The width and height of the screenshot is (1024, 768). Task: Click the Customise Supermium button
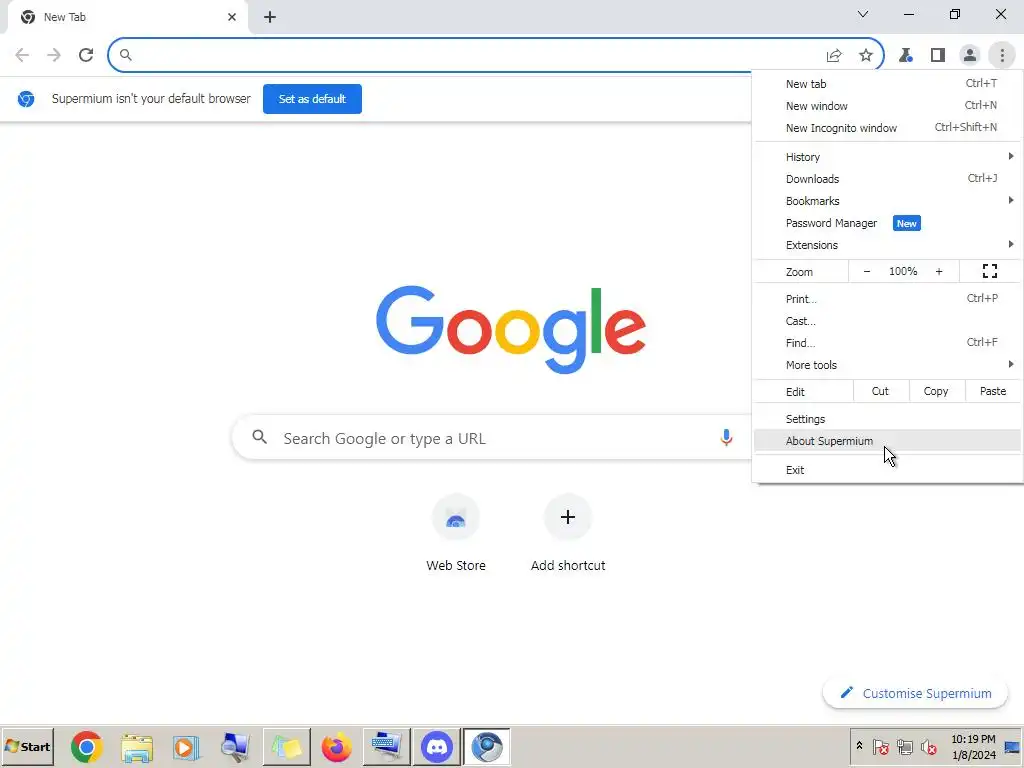point(916,694)
